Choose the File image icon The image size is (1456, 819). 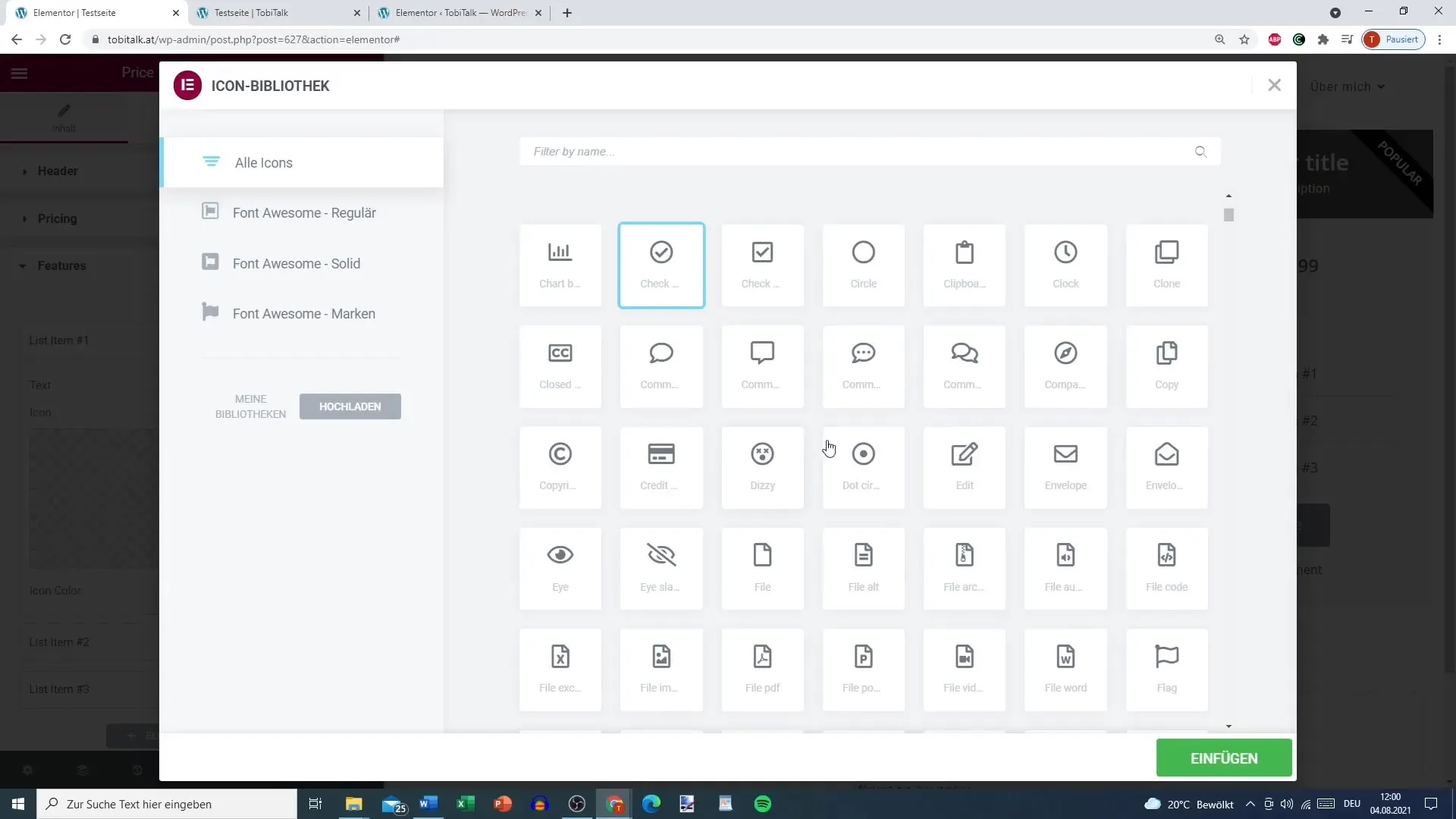pos(661,670)
